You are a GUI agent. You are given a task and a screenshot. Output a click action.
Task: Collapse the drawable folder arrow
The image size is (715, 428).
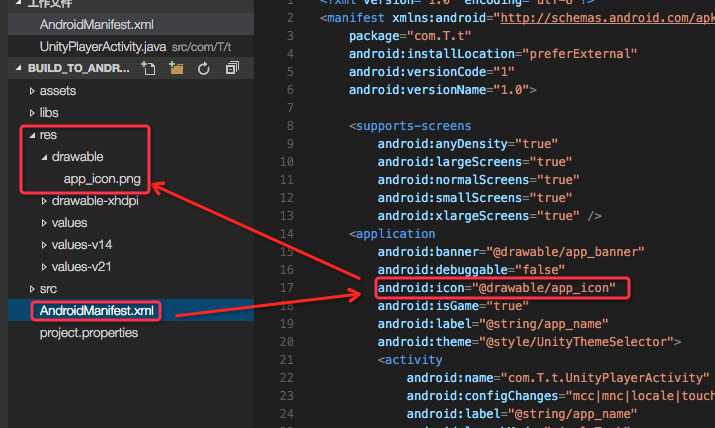[44, 157]
